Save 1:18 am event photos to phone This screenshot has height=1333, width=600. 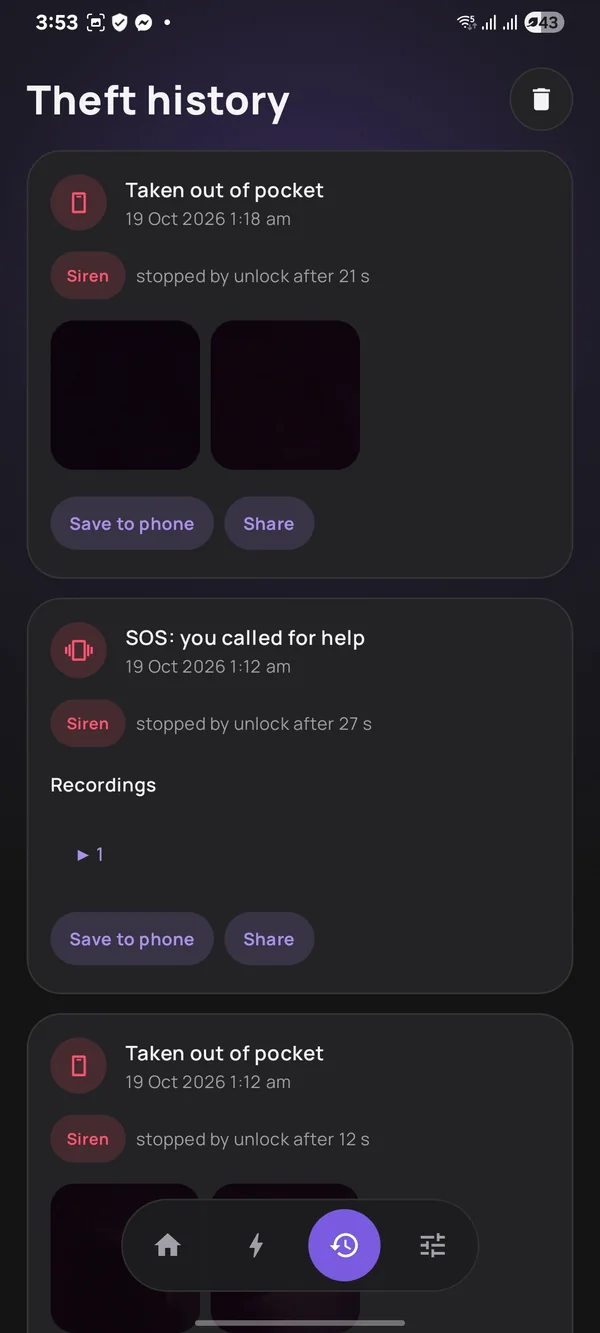pos(132,524)
